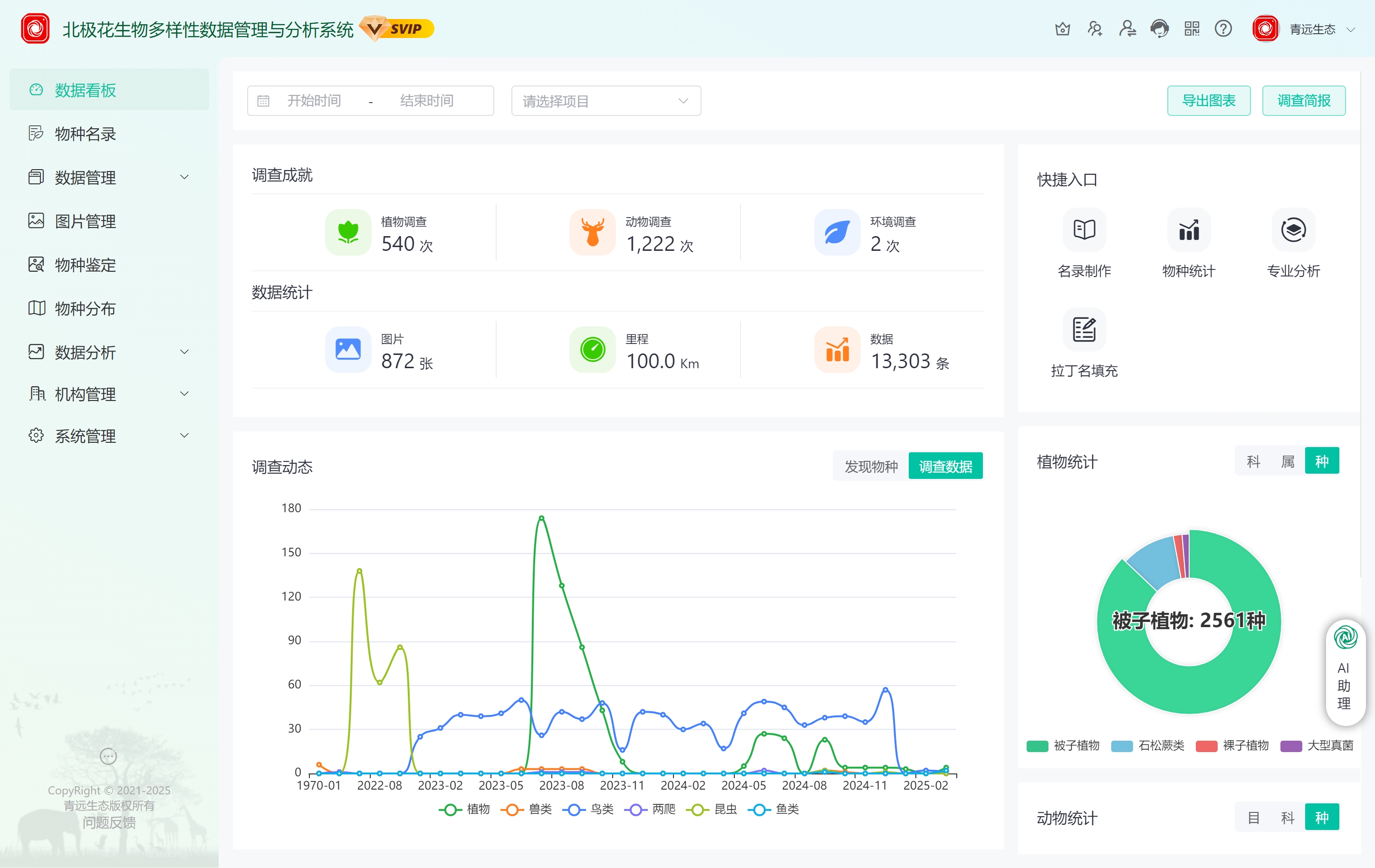This screenshot has width=1375, height=868.
Task: Expand the 数据管理 sidebar menu
Action: [109, 178]
